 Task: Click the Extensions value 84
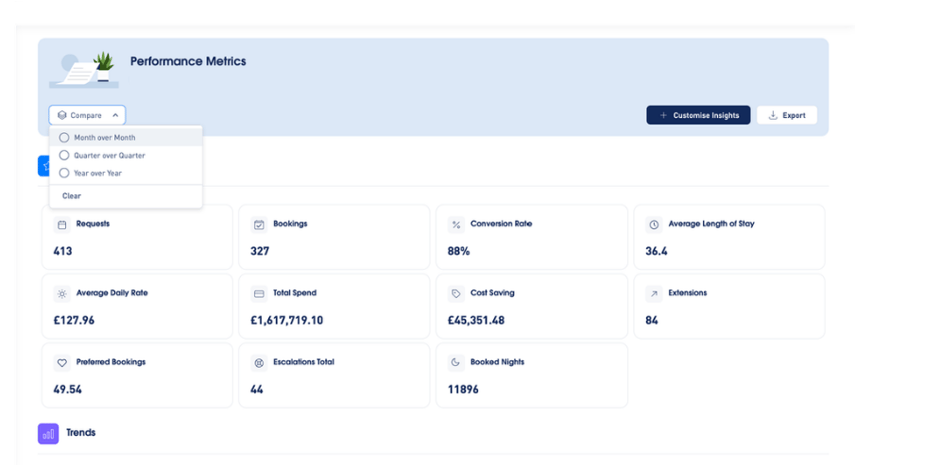(652, 320)
